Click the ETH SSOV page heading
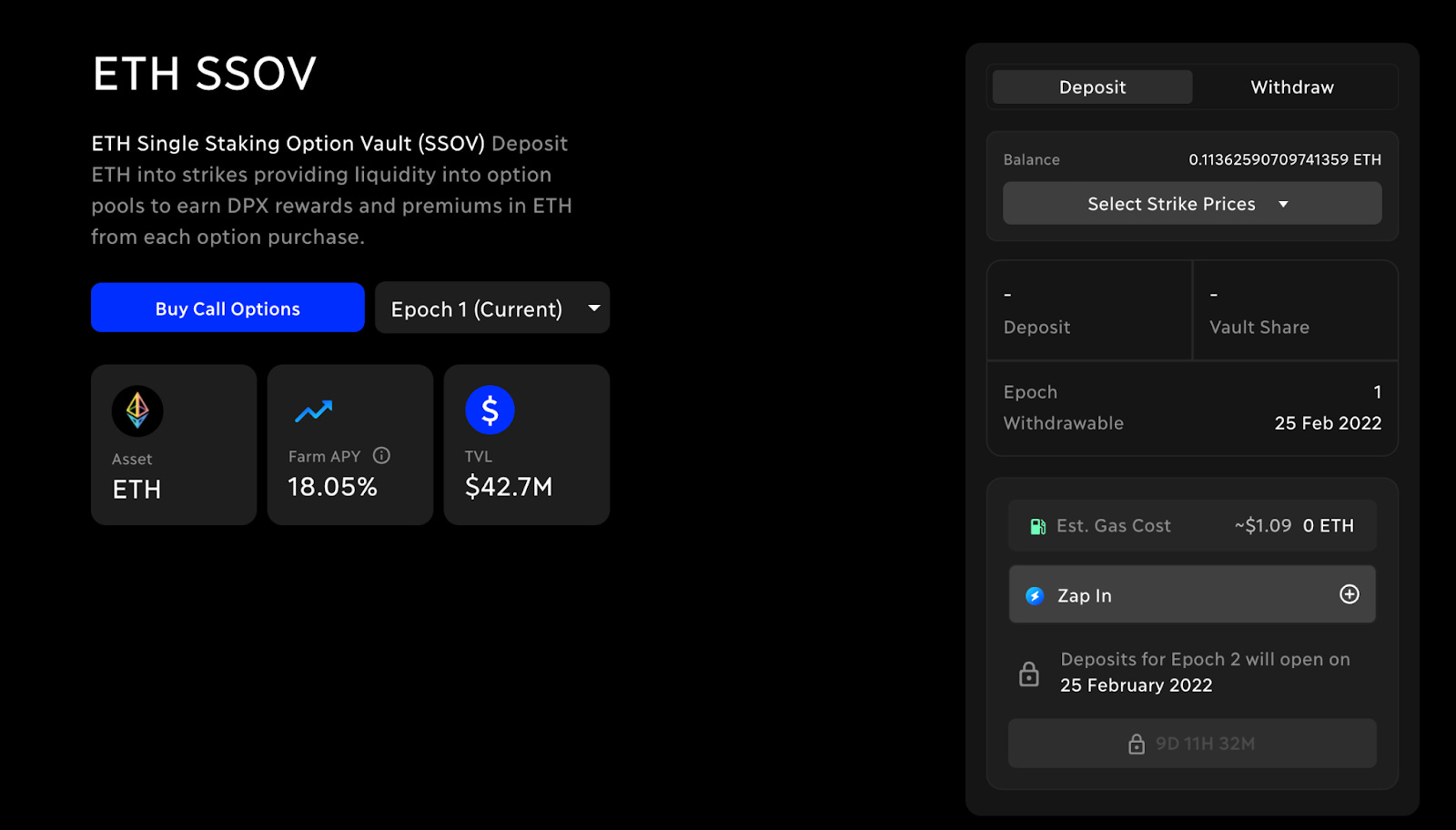Viewport: 1456px width, 830px height. (205, 74)
